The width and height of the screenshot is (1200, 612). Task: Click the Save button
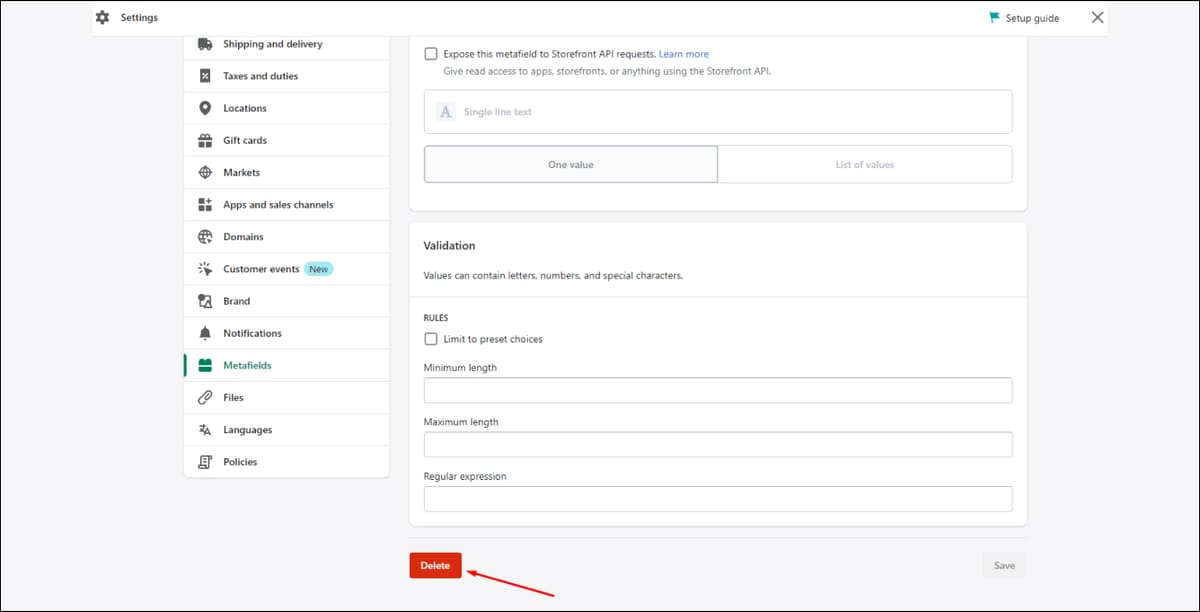pyautogui.click(x=1004, y=565)
